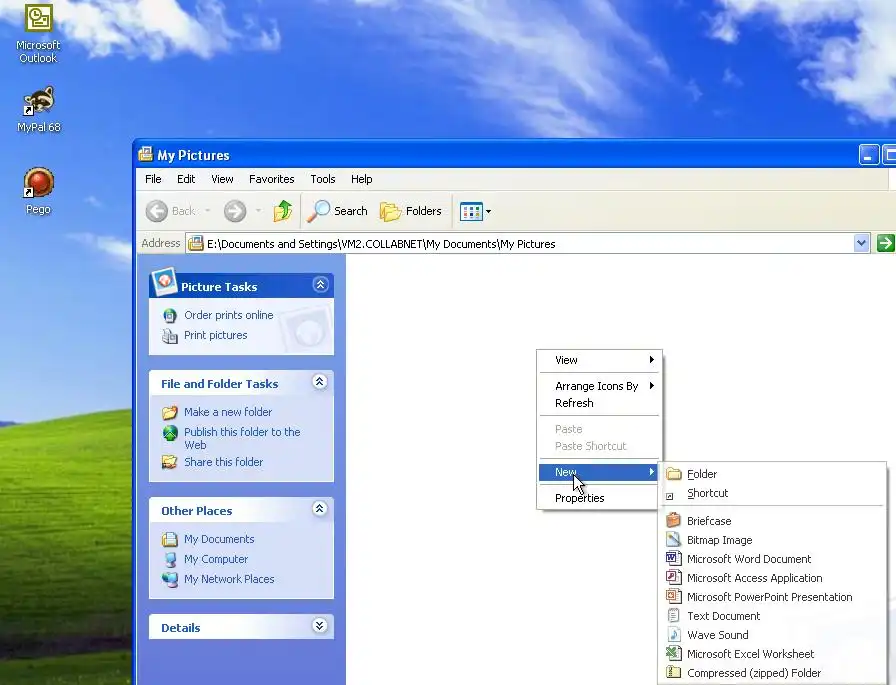Create a new Folder from submenu
This screenshot has width=896, height=685.
pos(772,474)
